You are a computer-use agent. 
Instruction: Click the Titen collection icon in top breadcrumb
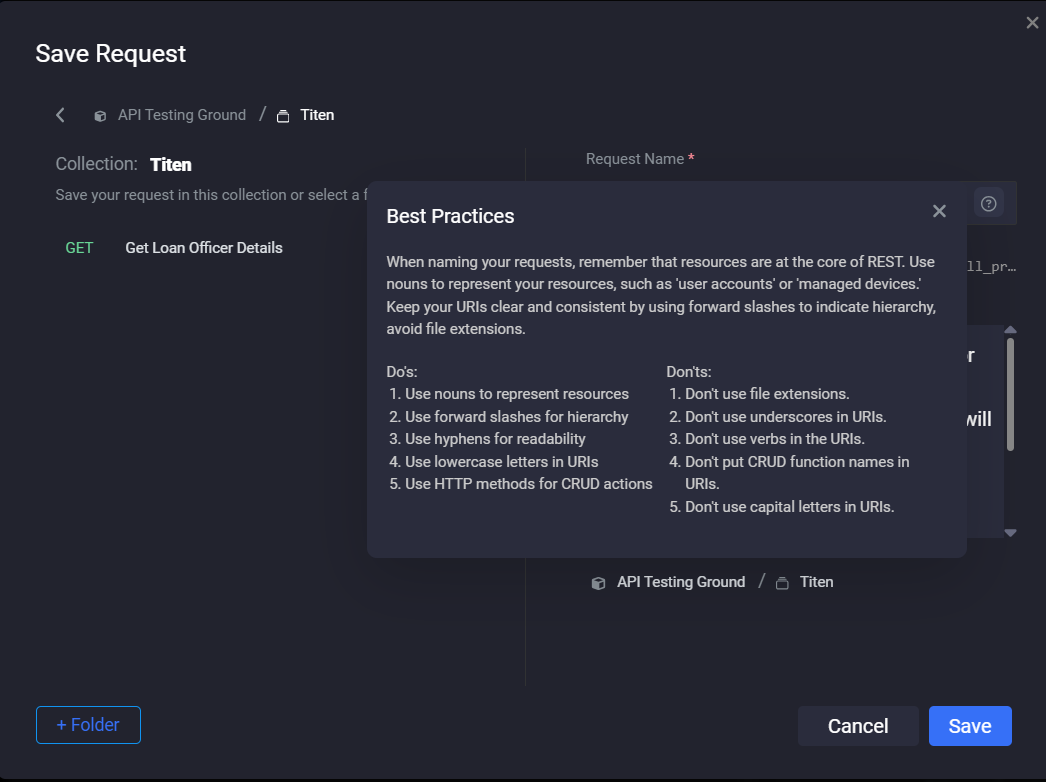pyautogui.click(x=283, y=116)
